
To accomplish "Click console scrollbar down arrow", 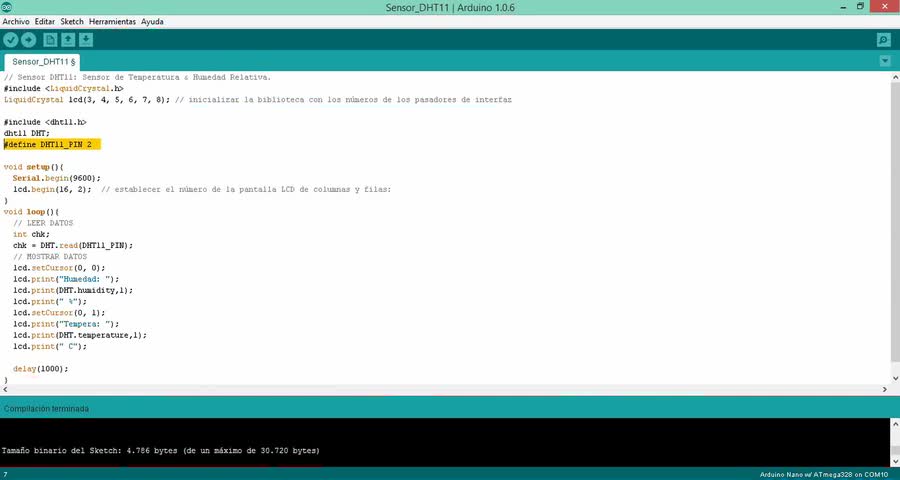I will [x=895, y=462].
